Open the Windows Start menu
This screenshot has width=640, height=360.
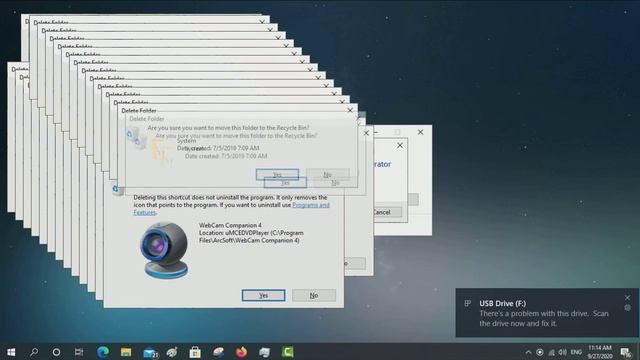(x=11, y=352)
